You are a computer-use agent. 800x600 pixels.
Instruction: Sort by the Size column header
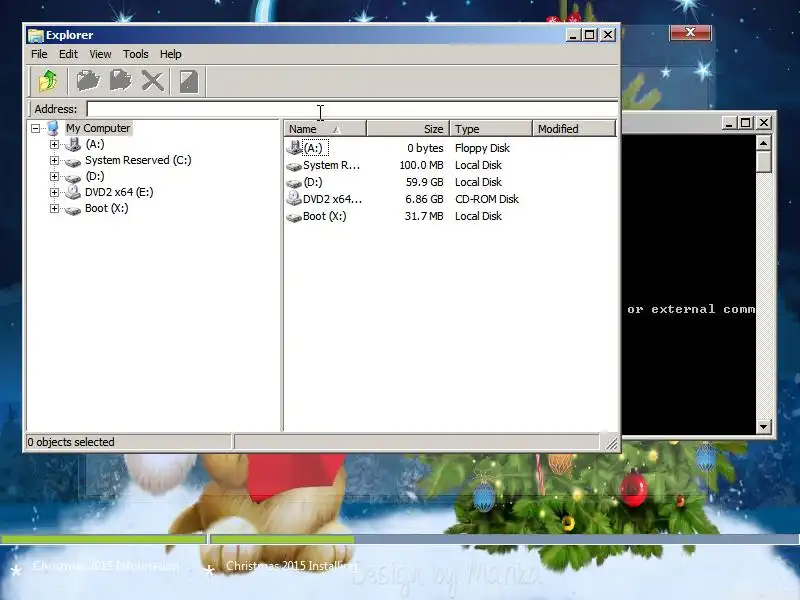pyautogui.click(x=408, y=129)
